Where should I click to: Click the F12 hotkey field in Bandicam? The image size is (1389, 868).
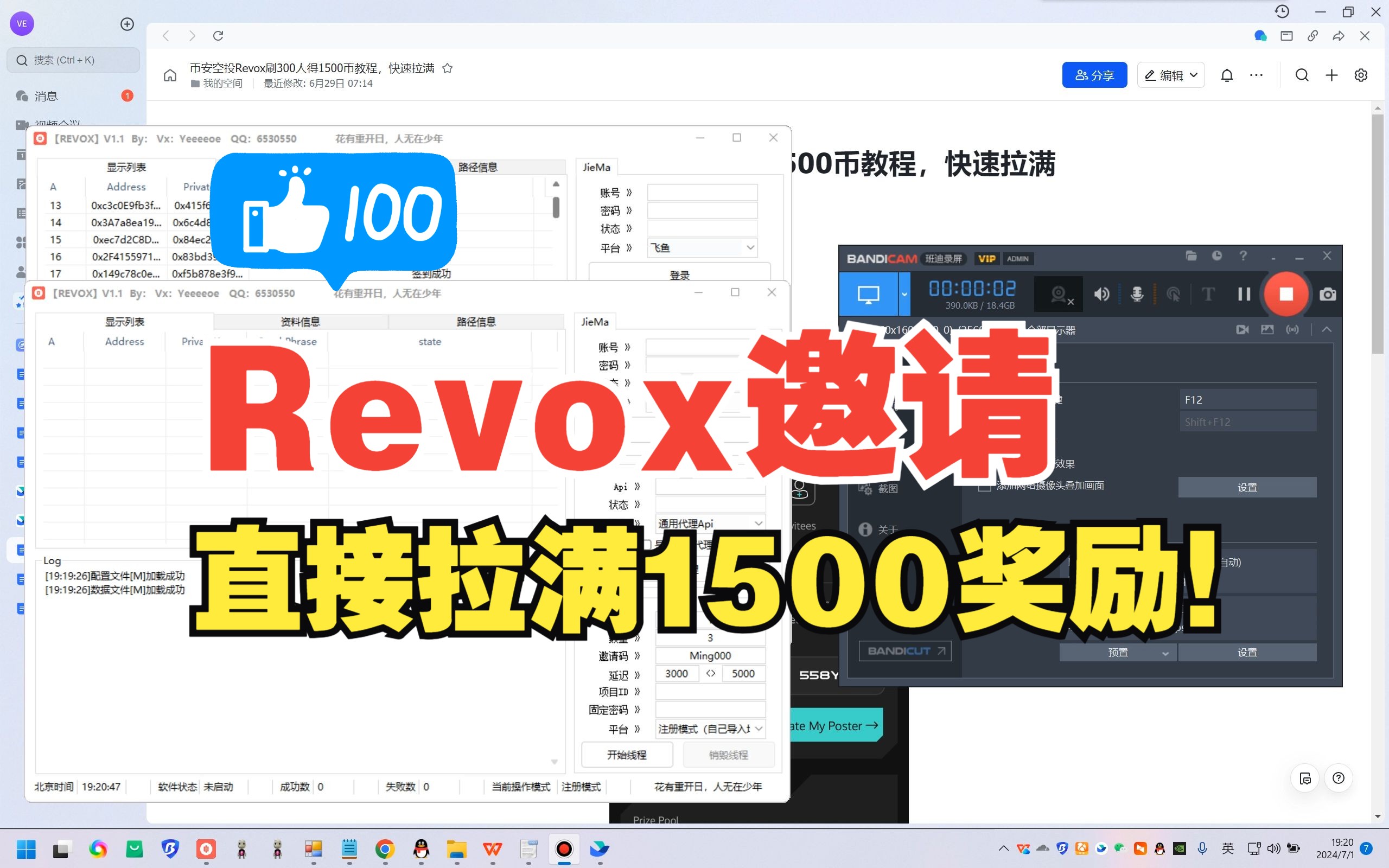tap(1248, 400)
